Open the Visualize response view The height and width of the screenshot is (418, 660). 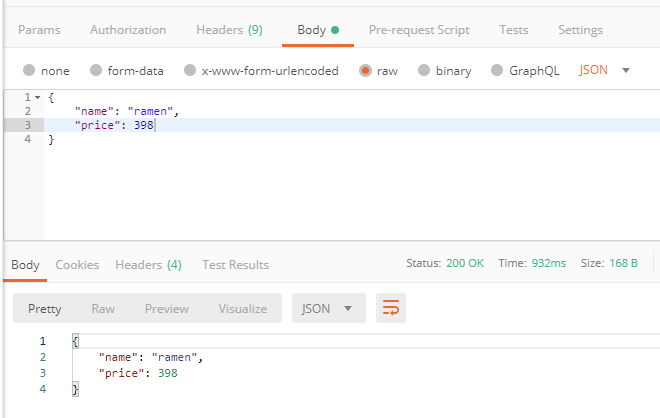click(x=242, y=309)
